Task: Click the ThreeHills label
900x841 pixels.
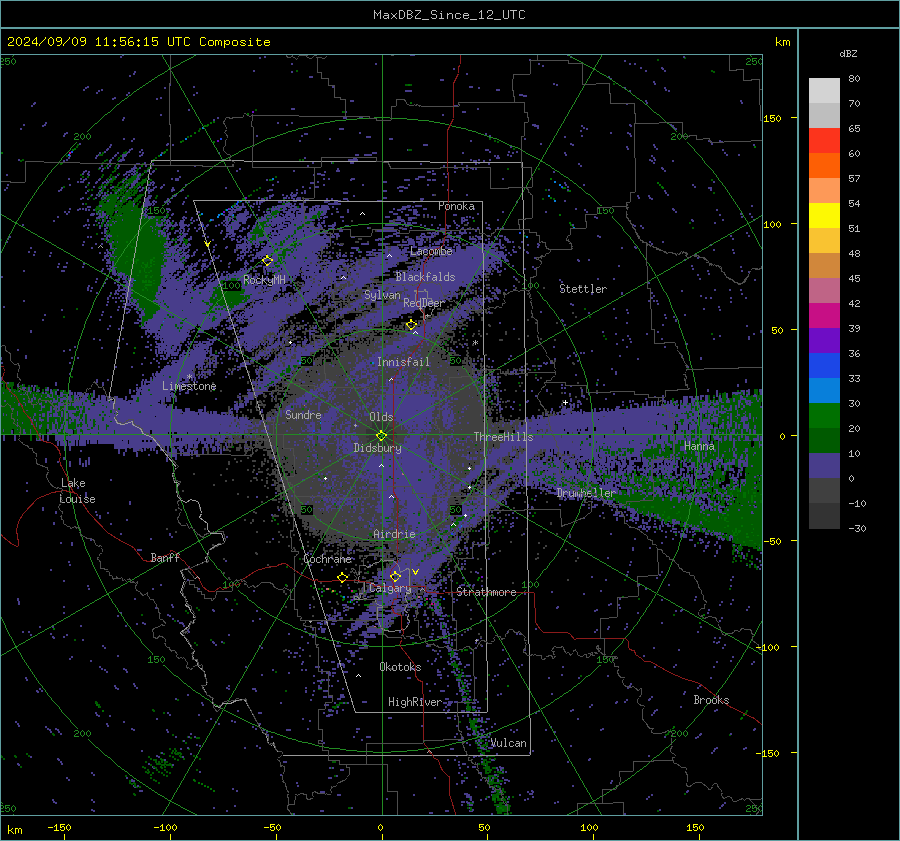Action: click(503, 437)
